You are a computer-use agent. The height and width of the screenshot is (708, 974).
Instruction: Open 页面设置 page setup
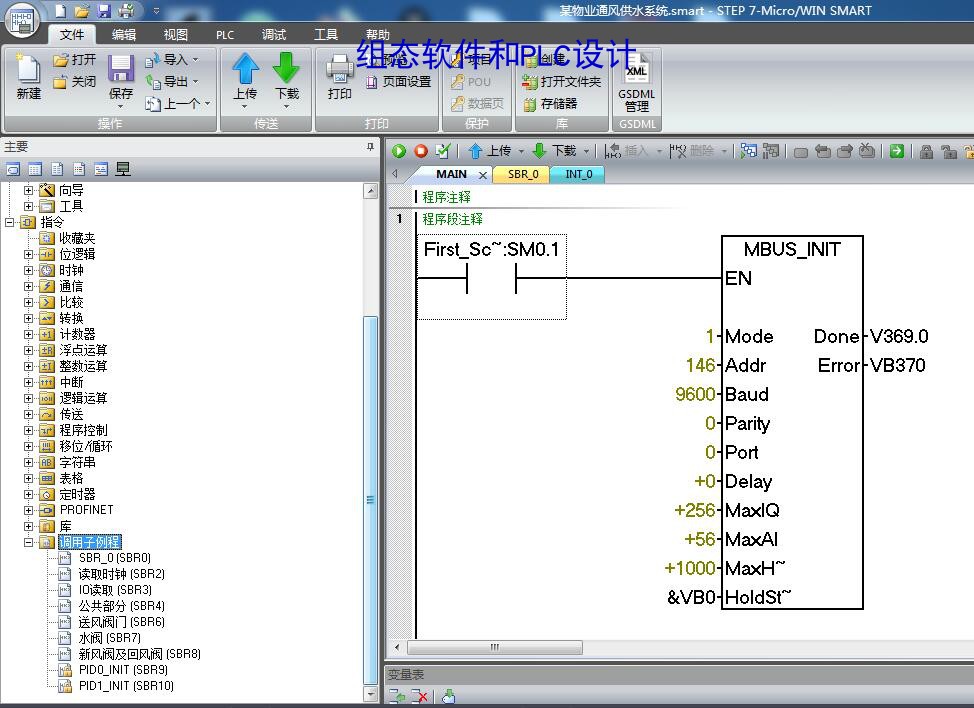398,81
